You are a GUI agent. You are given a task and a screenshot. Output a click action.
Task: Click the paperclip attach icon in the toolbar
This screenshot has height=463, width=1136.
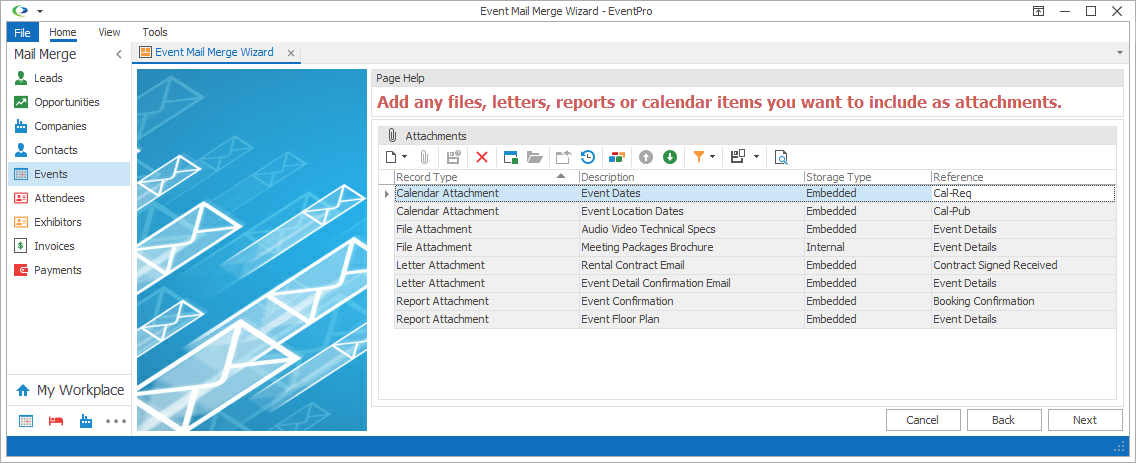[x=425, y=157]
